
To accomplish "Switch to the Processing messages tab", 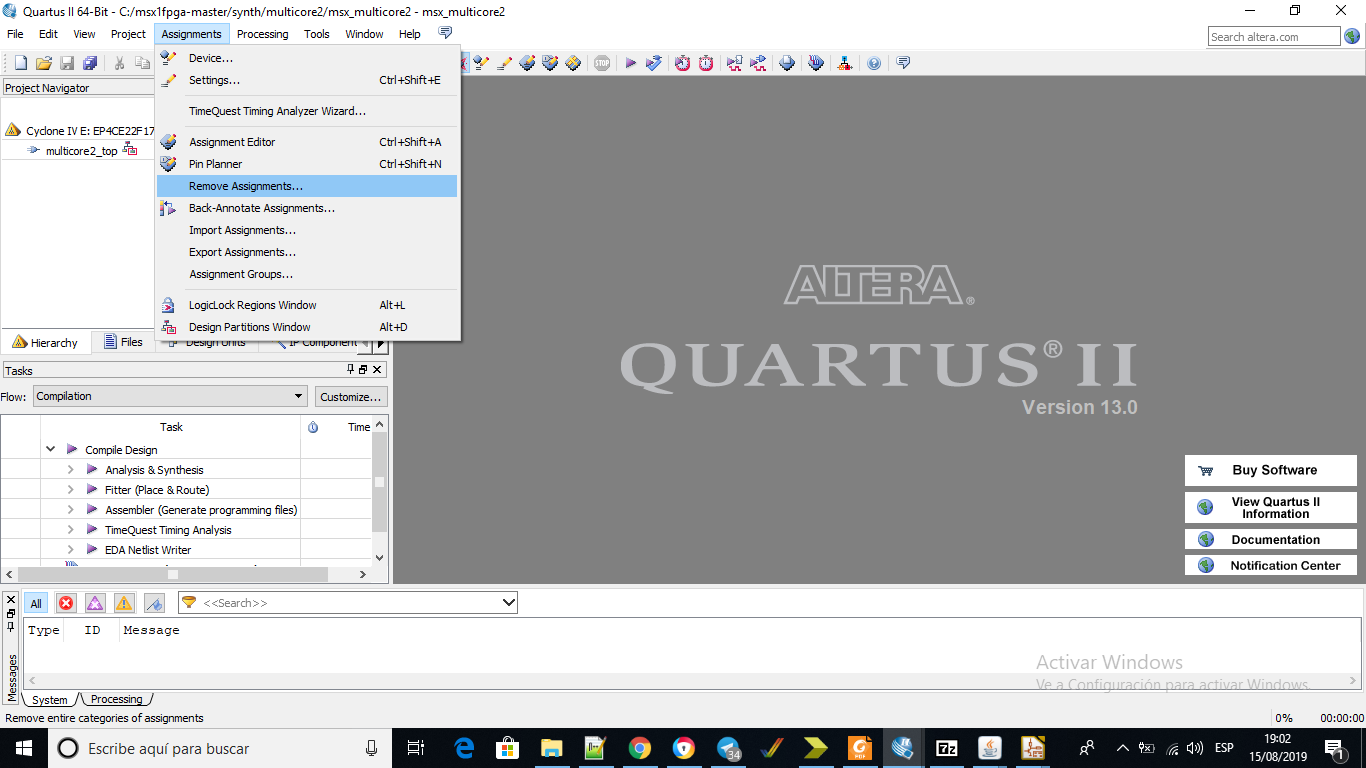I will pyautogui.click(x=117, y=700).
